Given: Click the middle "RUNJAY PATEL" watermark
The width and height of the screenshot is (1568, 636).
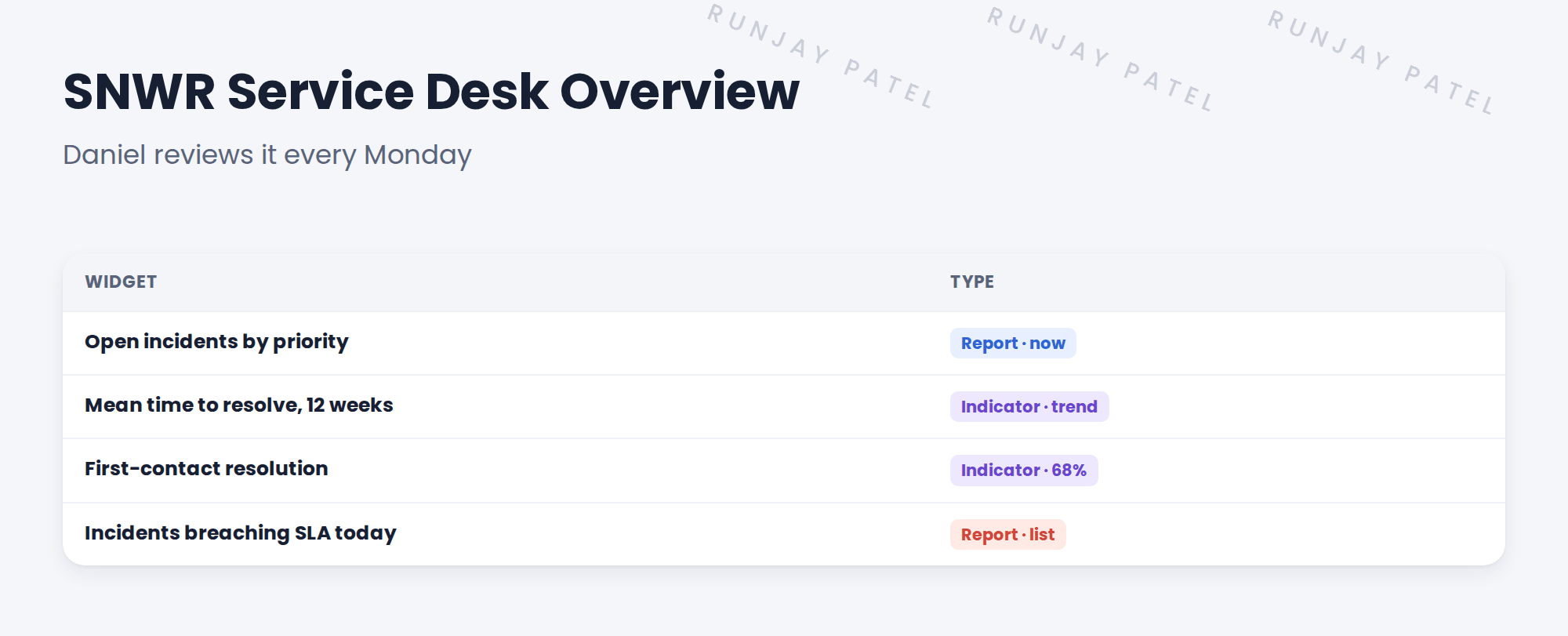Looking at the screenshot, I should tap(1101, 59).
